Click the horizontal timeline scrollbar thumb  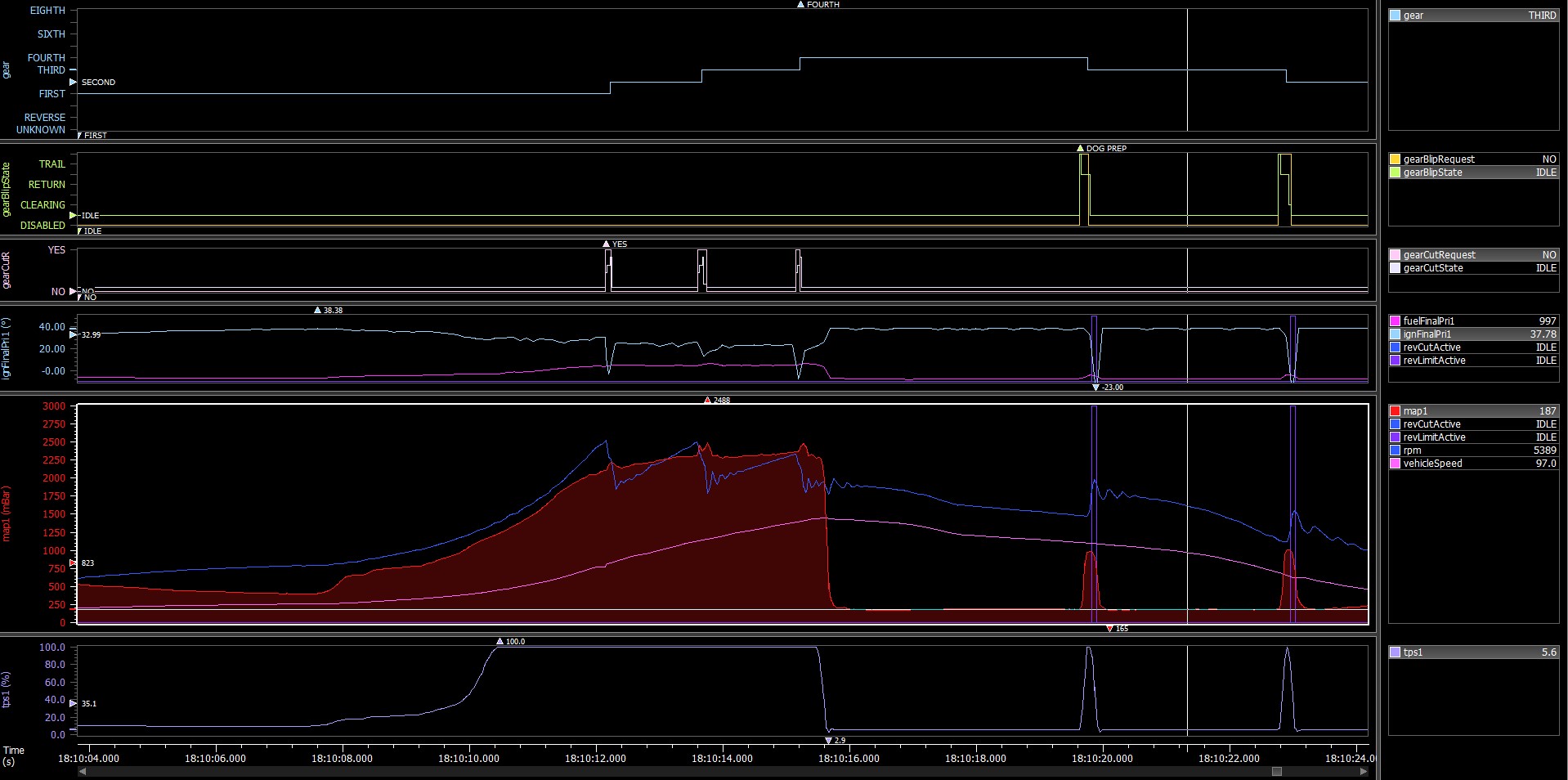point(1277,771)
